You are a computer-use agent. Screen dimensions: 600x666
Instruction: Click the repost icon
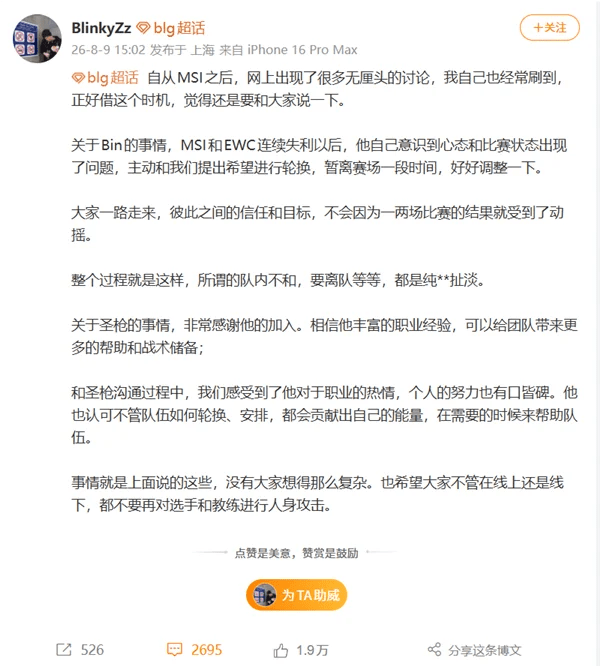[64, 649]
